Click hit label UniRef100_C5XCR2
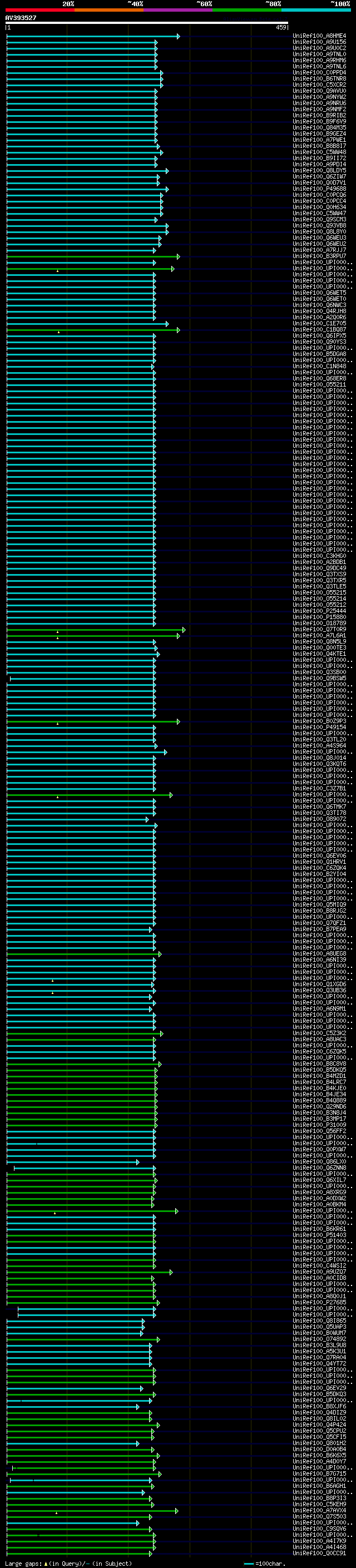356x1568 pixels. 319,85
